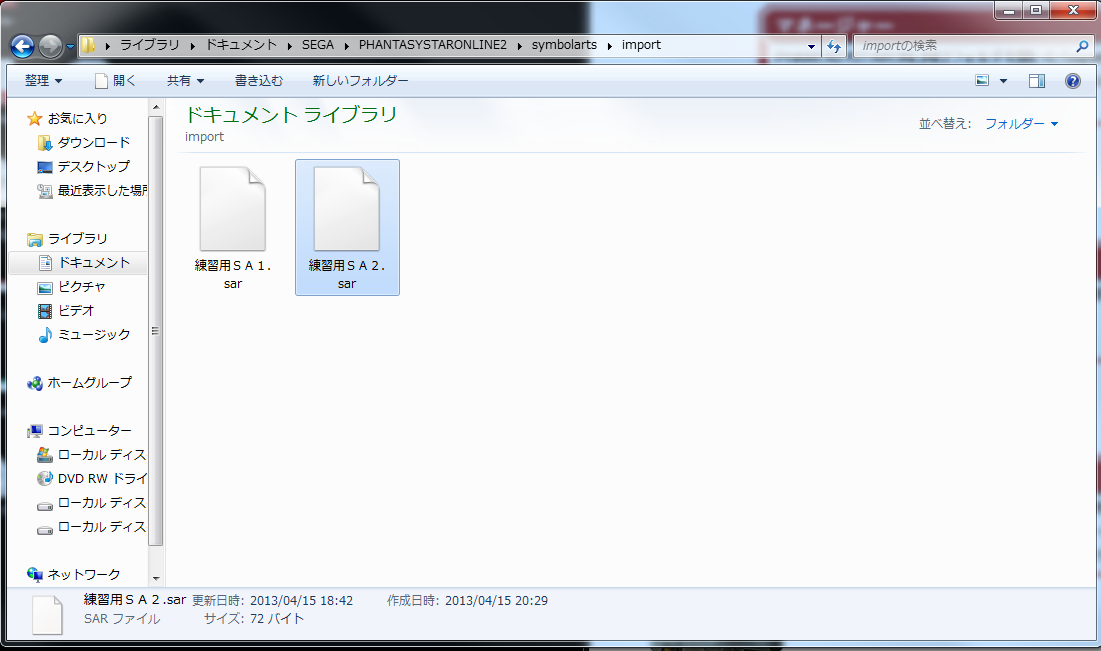1101x651 pixels.
Task: Click コンピューター in the navigation pane
Action: 89,430
